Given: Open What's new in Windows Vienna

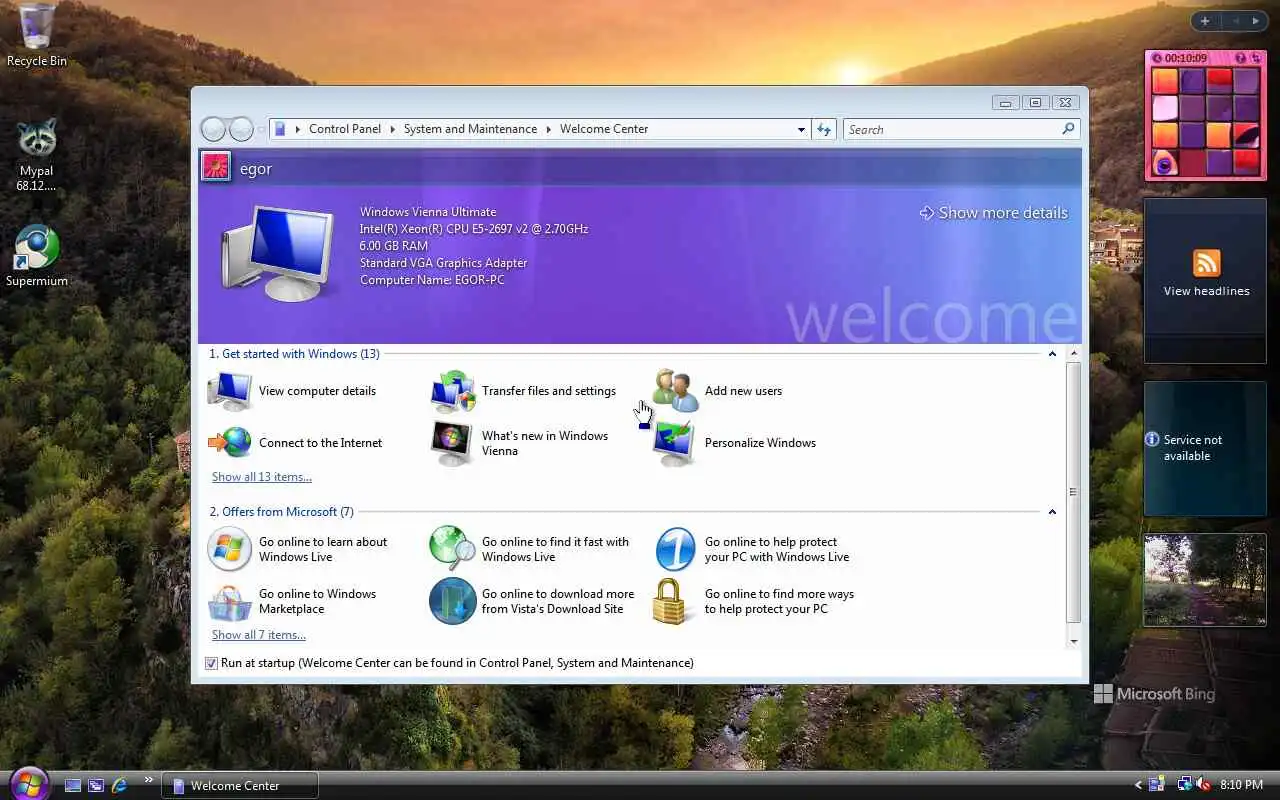Looking at the screenshot, I should 520,443.
